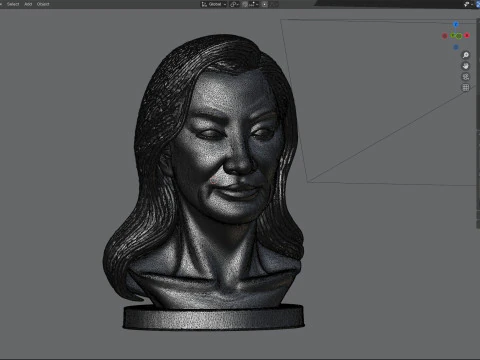The image size is (480, 360).
Task: Switch perspective/orthographic with grid button
Action: click(466, 88)
